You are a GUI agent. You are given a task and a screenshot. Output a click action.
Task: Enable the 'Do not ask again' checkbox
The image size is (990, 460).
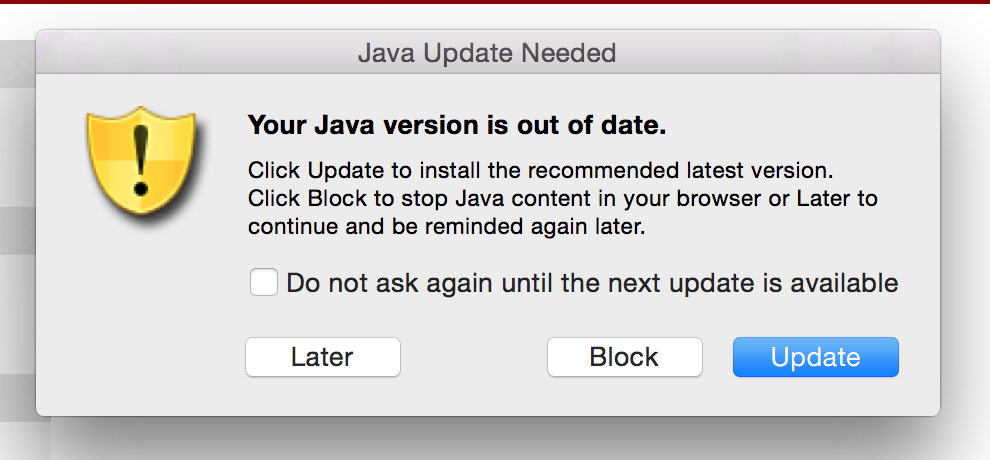pos(264,283)
